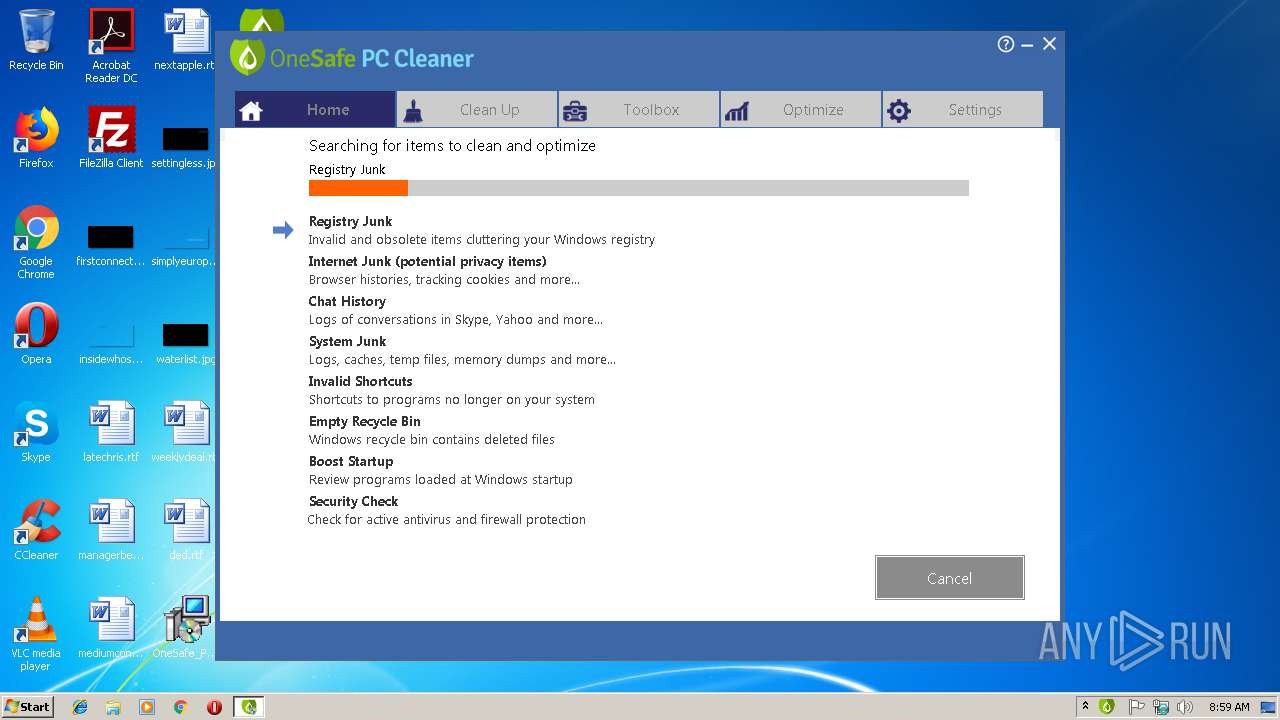Select the ded.rtf desktop document
Screen dimensions: 1280x720
click(x=186, y=530)
